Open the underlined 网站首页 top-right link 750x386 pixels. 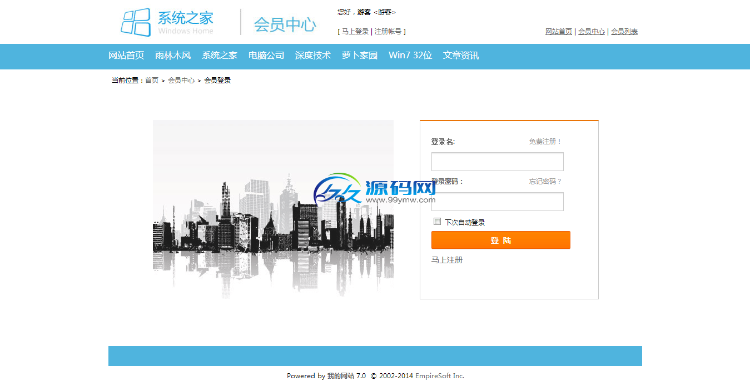coord(558,32)
